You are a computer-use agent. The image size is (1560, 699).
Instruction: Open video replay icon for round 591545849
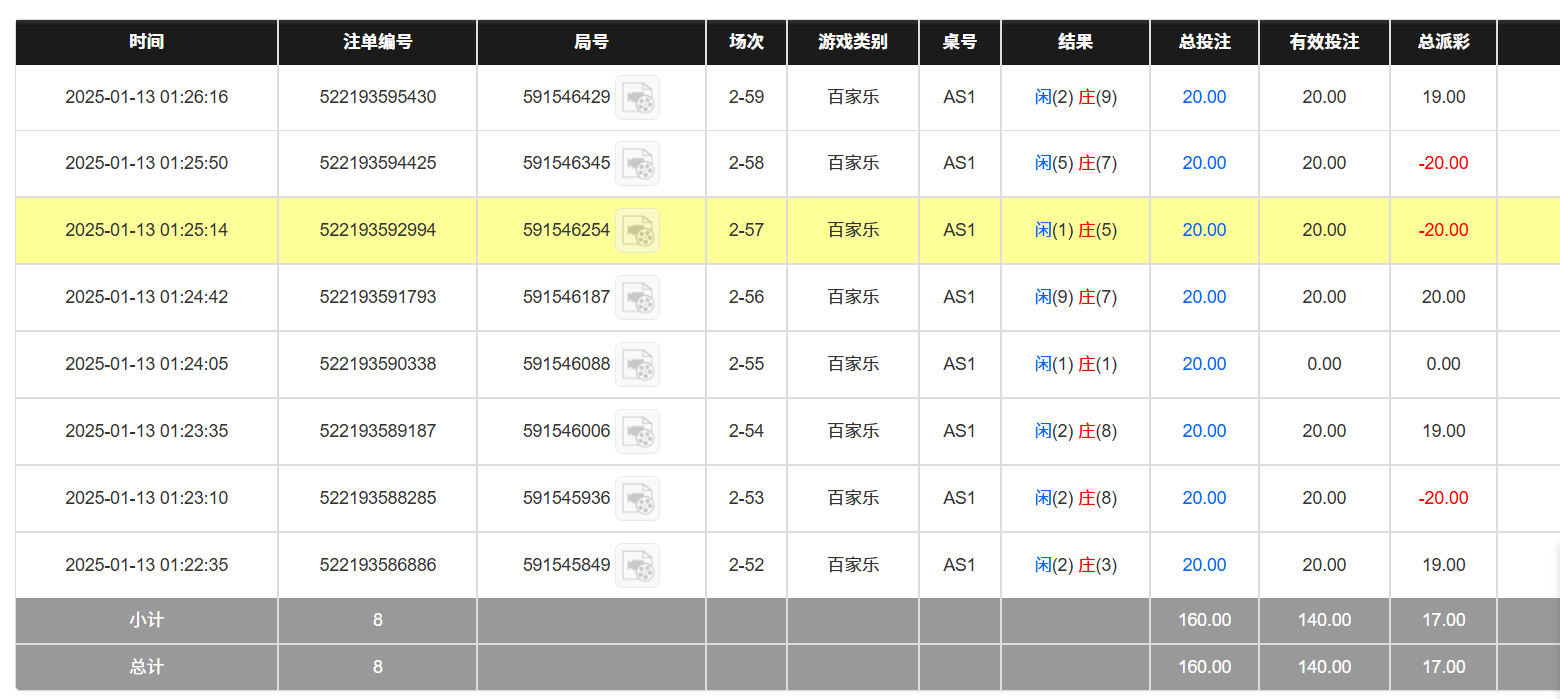(x=637, y=565)
